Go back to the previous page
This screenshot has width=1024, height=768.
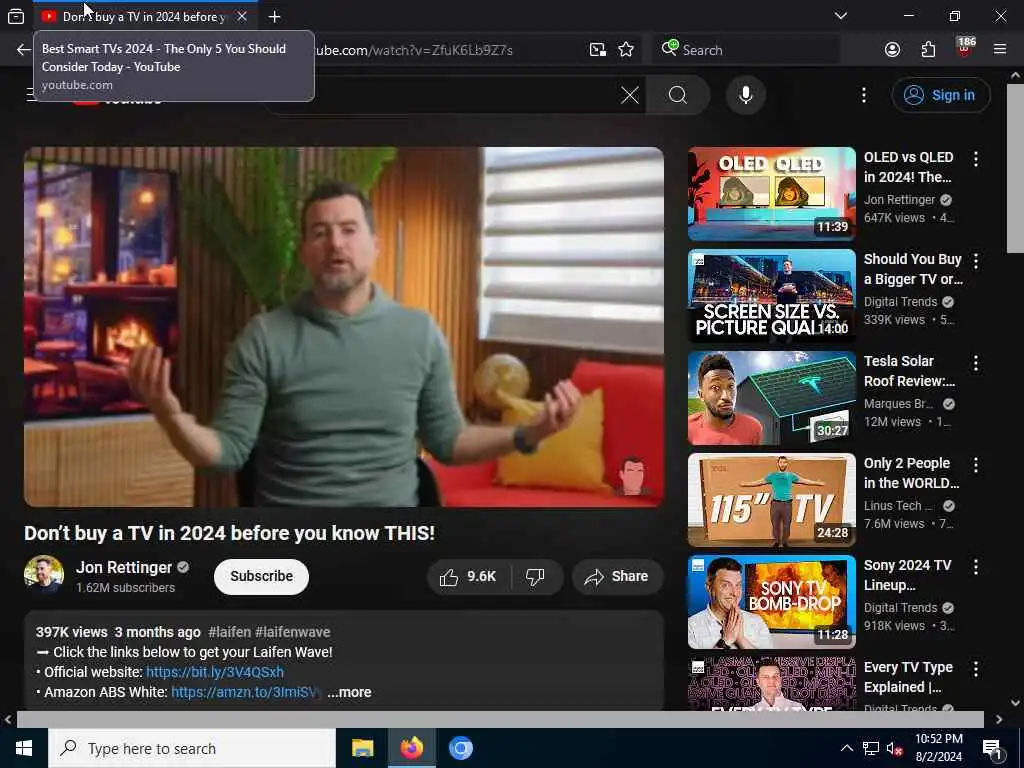pyautogui.click(x=24, y=50)
